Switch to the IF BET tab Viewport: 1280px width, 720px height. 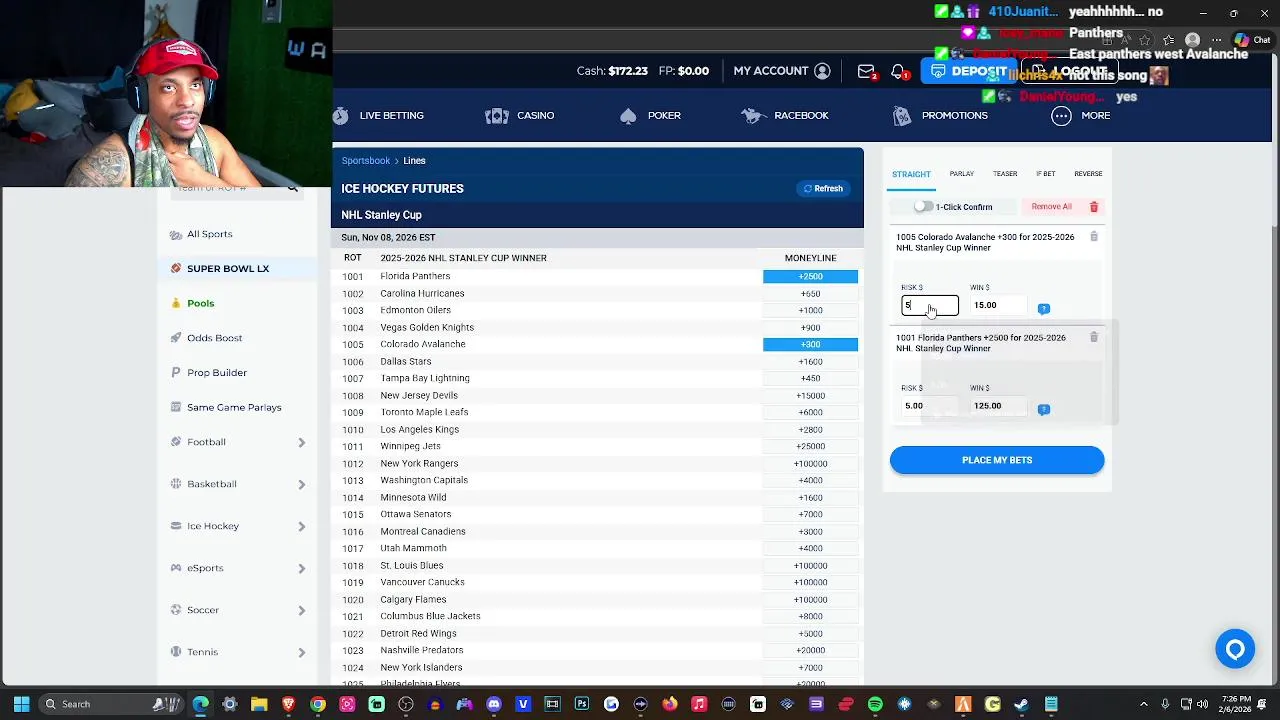tap(1046, 174)
